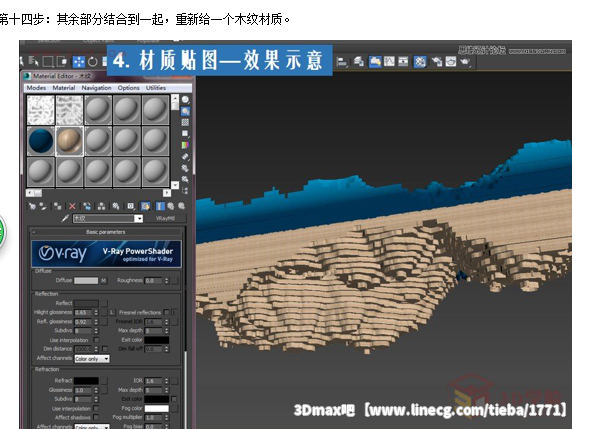Click the Put to Library icon
Viewport: 606px width, 429px height.
(116, 206)
